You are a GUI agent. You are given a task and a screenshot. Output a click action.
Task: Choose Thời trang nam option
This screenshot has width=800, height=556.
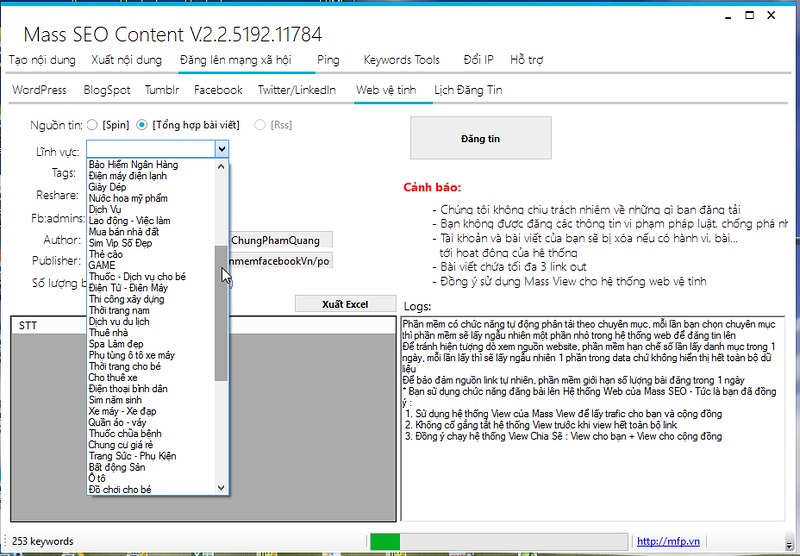119,311
